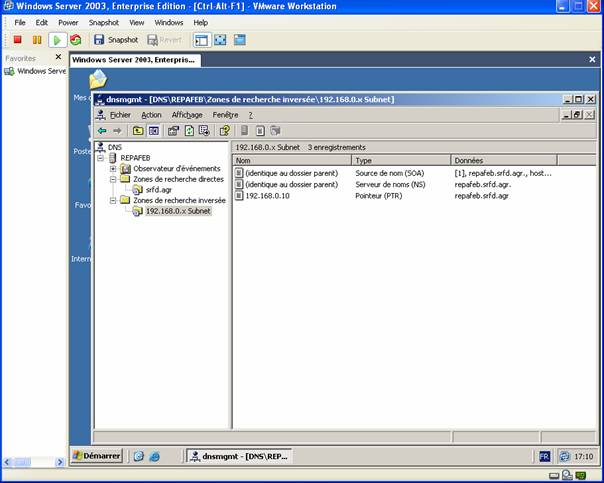
Task: Open Help via the question-mark toolbar icon
Action: 225,131
